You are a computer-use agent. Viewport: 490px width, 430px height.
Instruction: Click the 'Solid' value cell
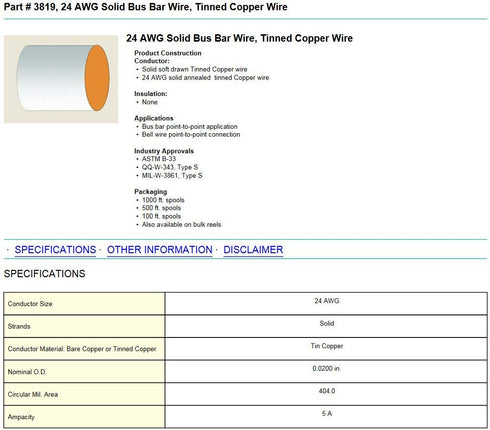point(326,326)
